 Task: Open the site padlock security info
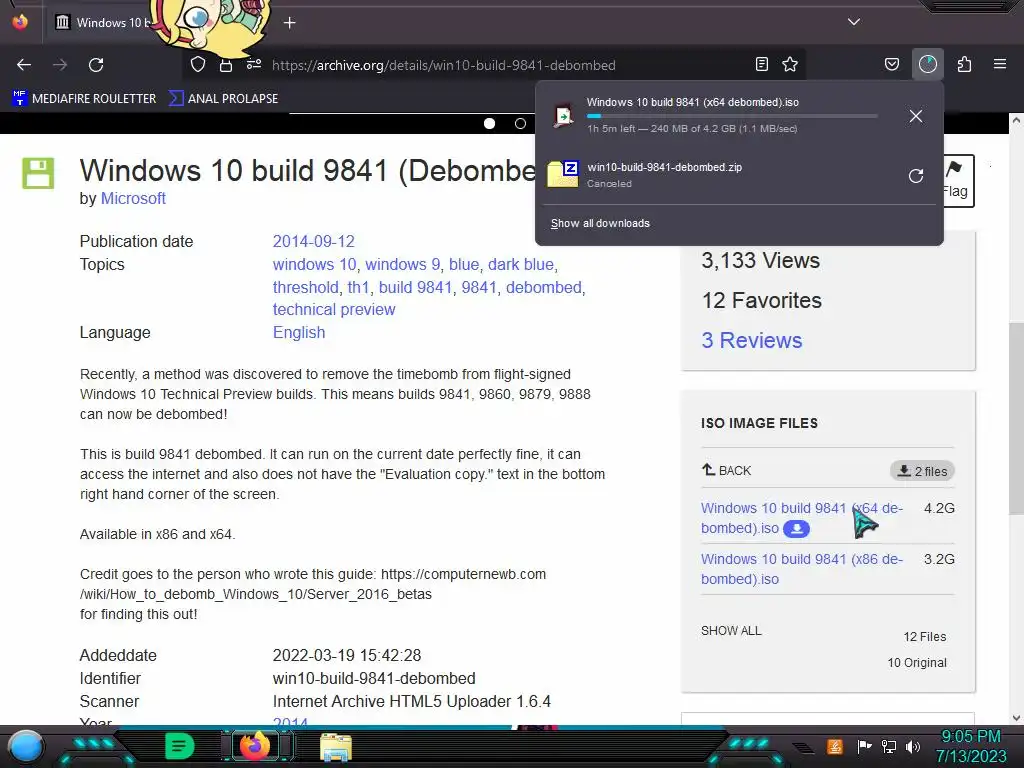[x=226, y=65]
